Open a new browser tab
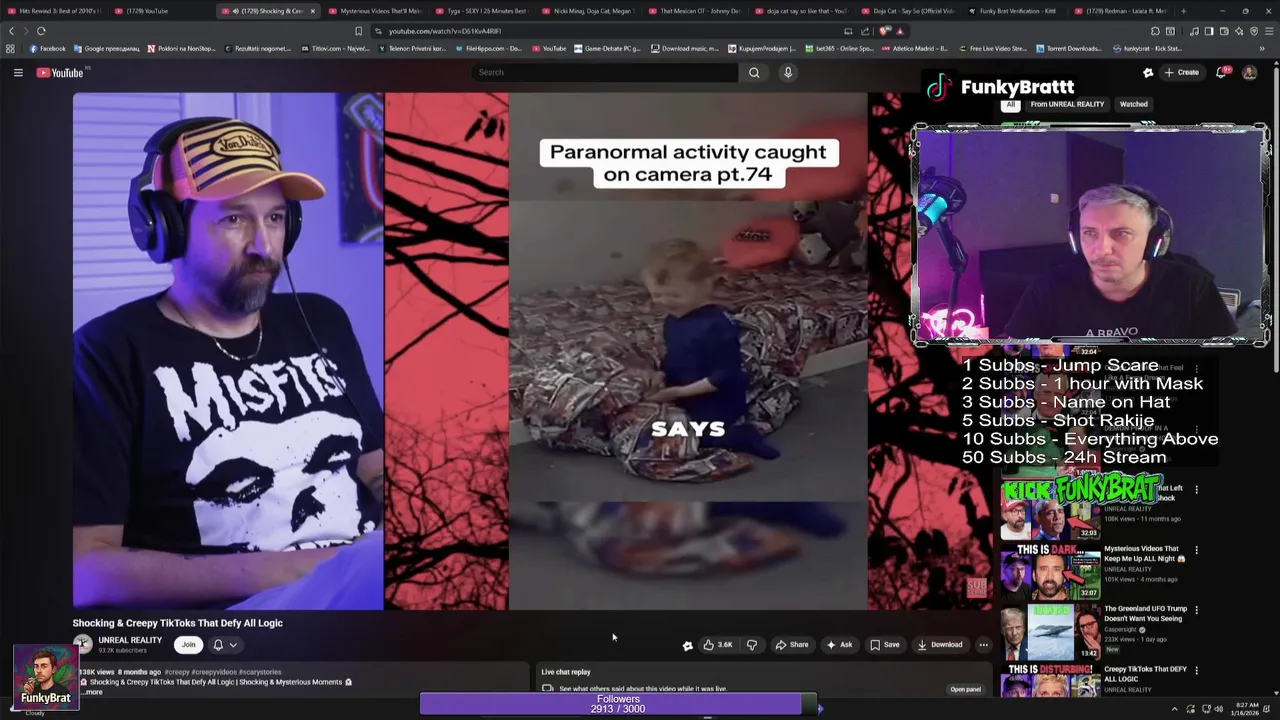Screen dimensions: 1280x720 pos(1183,11)
